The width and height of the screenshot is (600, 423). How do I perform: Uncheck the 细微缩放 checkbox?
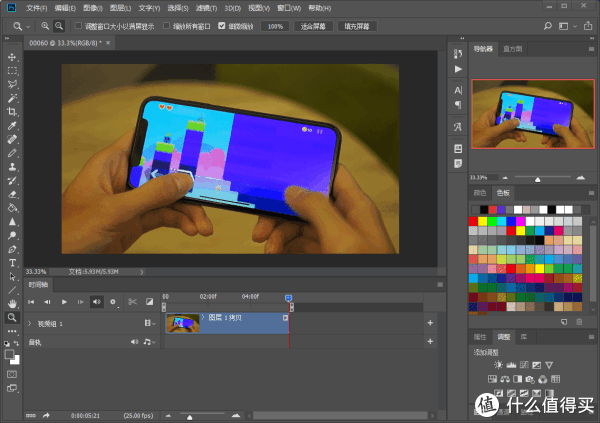click(x=222, y=26)
